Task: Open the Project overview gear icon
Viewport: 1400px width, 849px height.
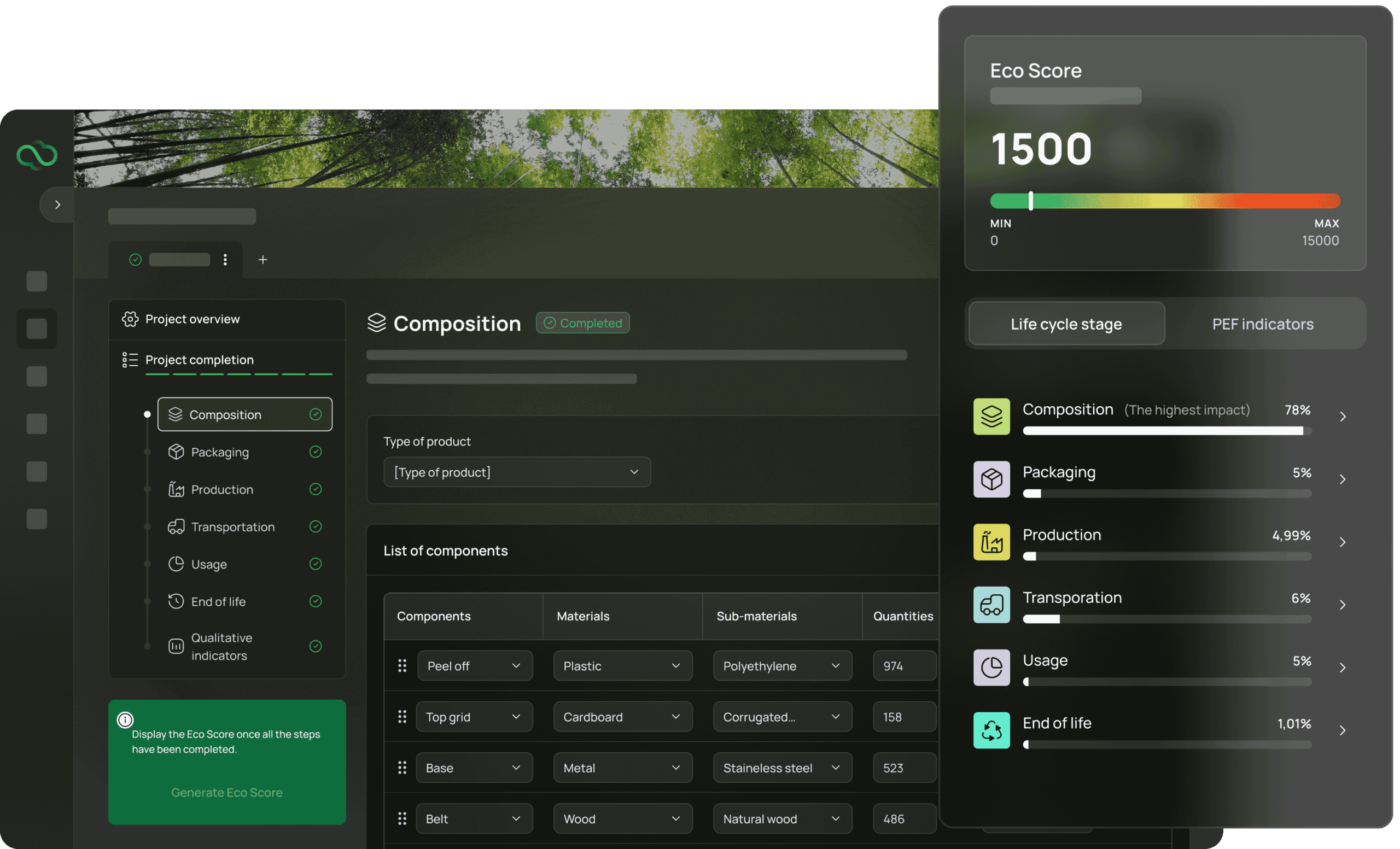Action: [130, 319]
